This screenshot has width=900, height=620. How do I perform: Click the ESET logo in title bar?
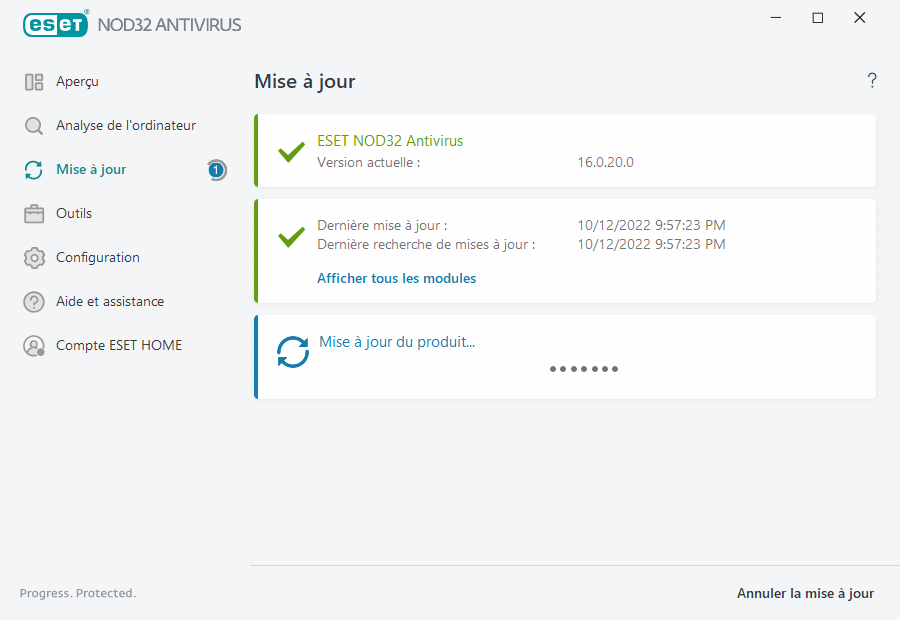[55, 24]
